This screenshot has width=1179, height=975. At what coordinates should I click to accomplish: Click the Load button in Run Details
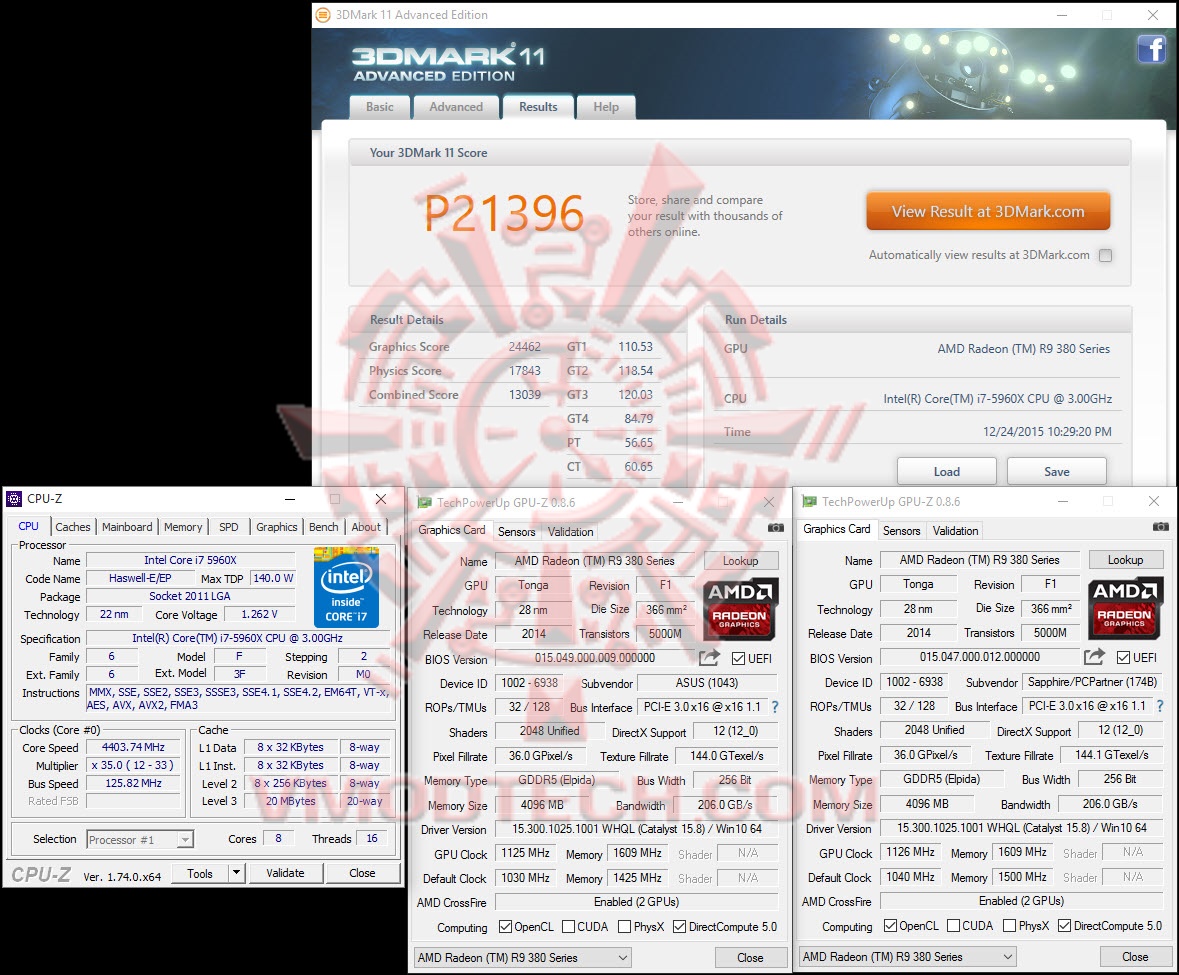pyautogui.click(x=947, y=471)
